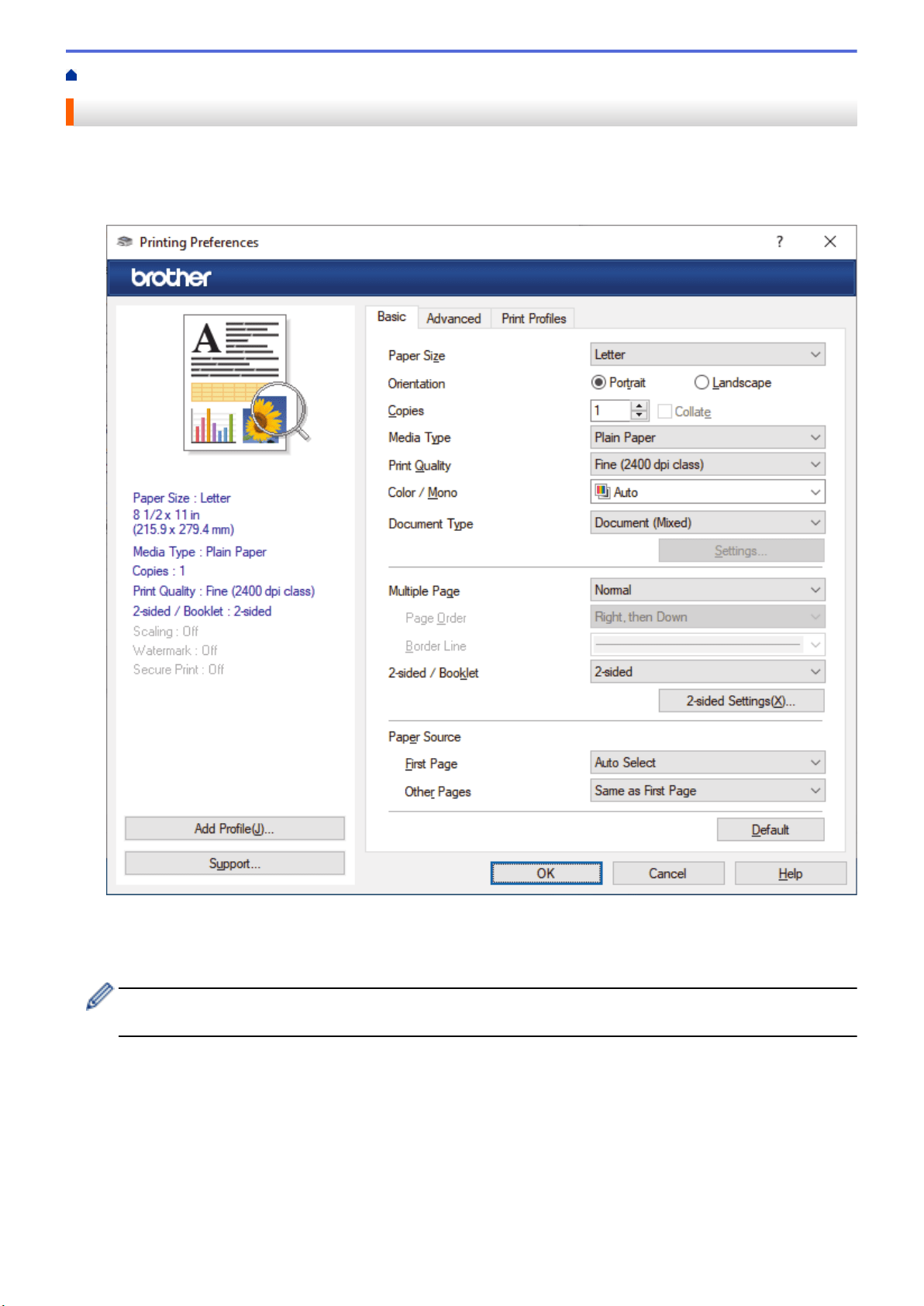924x1306 pixels.
Task: Click the Support button
Action: click(x=234, y=863)
